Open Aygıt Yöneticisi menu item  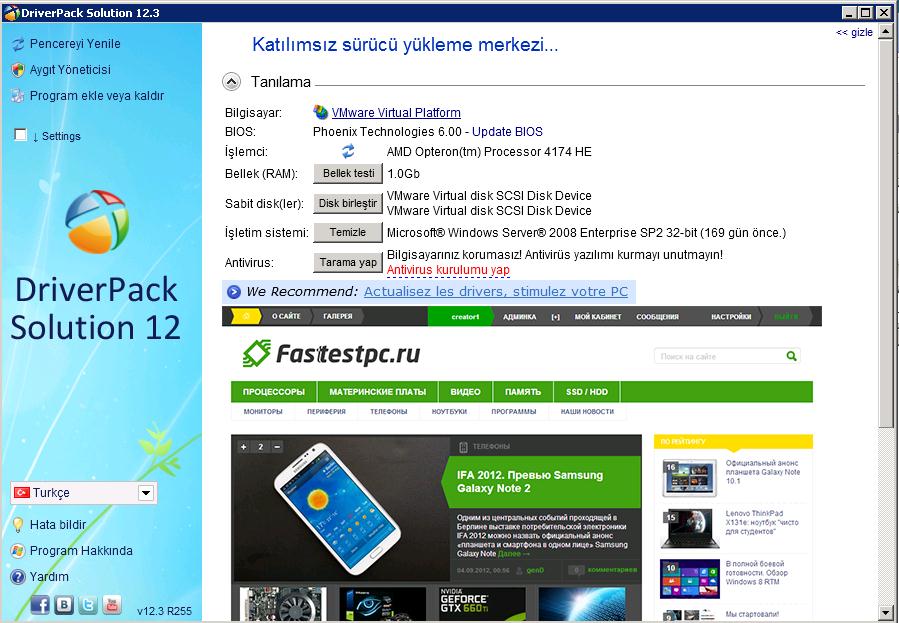pos(70,70)
